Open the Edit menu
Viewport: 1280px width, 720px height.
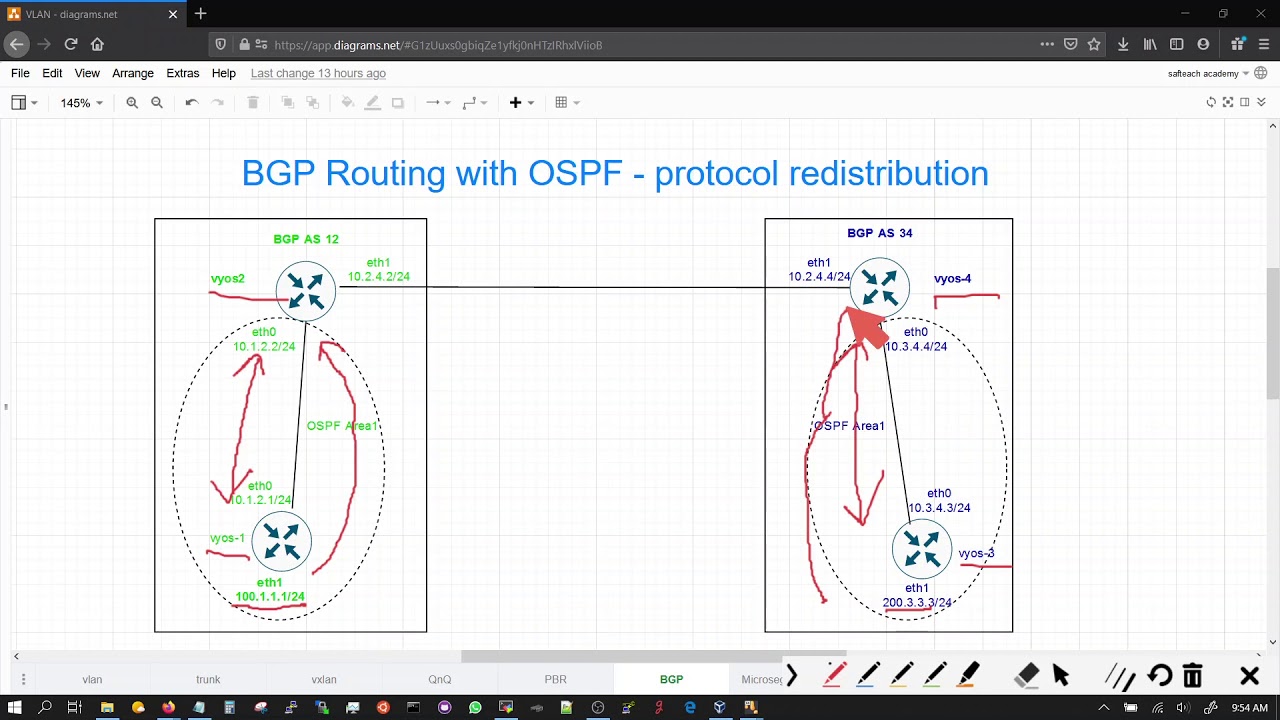click(52, 73)
